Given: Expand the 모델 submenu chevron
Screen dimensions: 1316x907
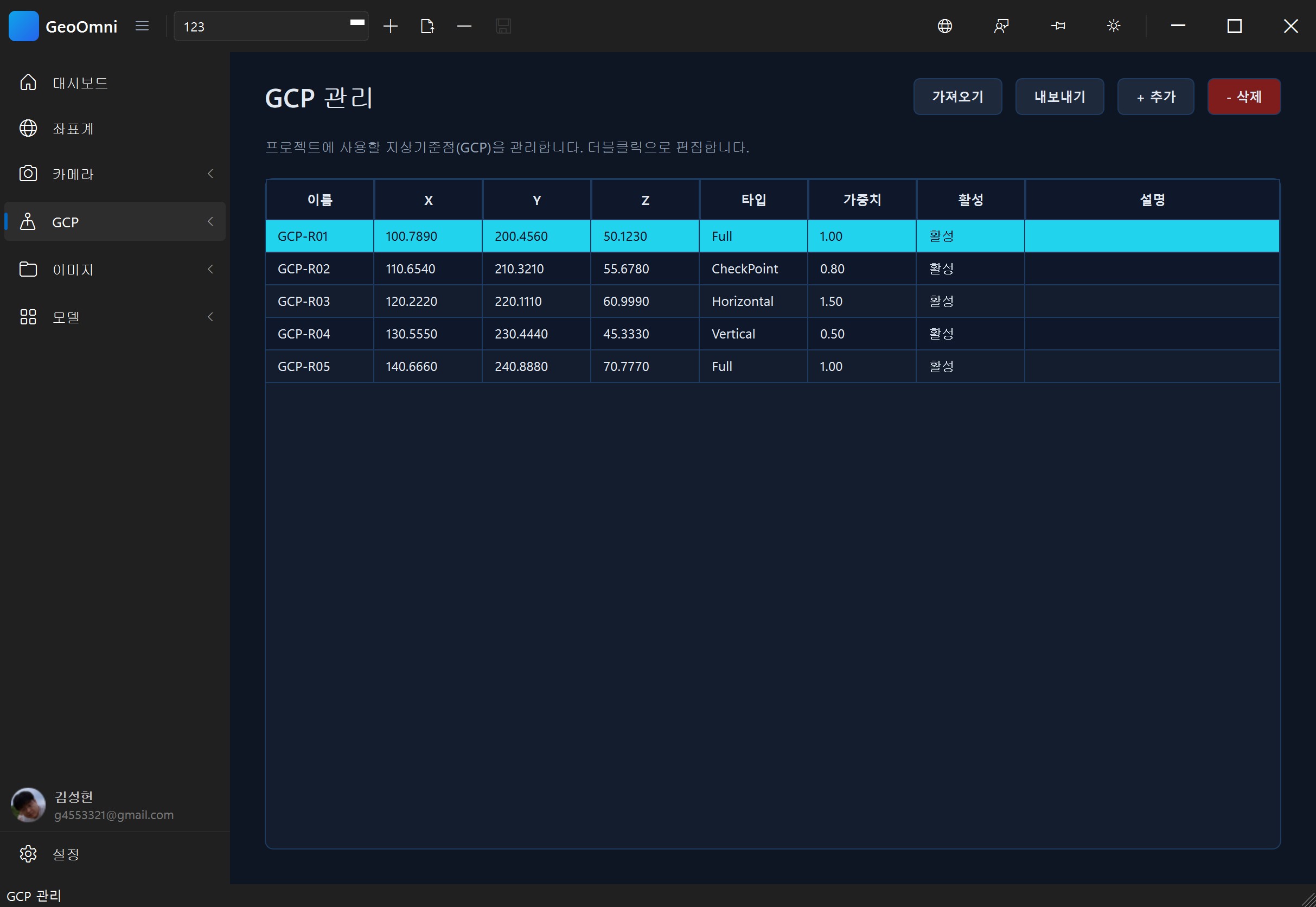Looking at the screenshot, I should (x=210, y=317).
